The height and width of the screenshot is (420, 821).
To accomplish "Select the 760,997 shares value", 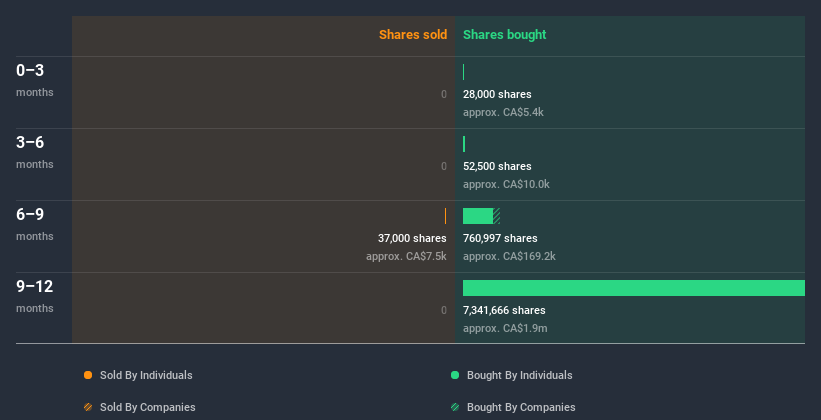I will coord(500,238).
